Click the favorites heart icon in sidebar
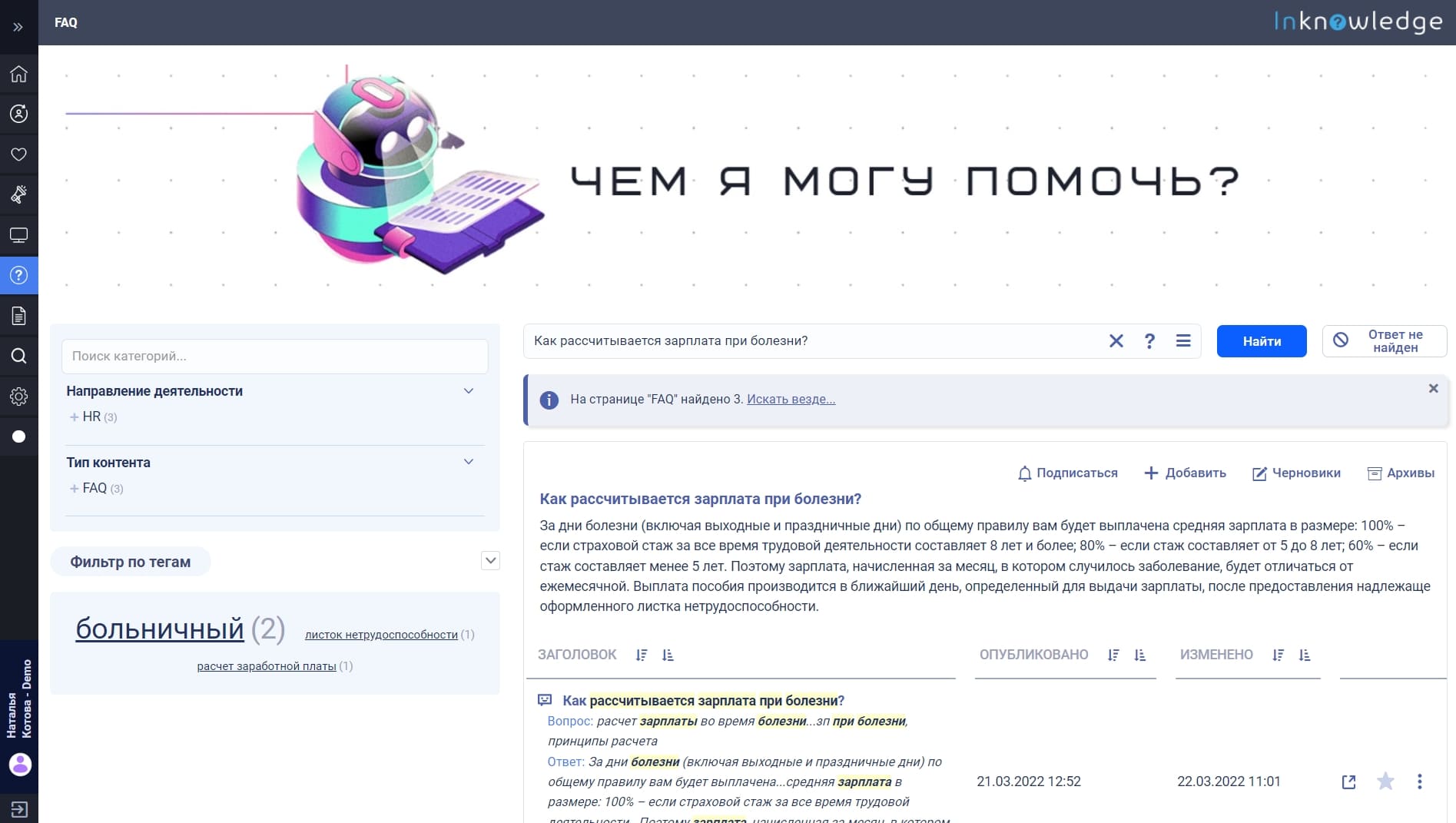Viewport: 1456px width, 823px height. (x=18, y=154)
